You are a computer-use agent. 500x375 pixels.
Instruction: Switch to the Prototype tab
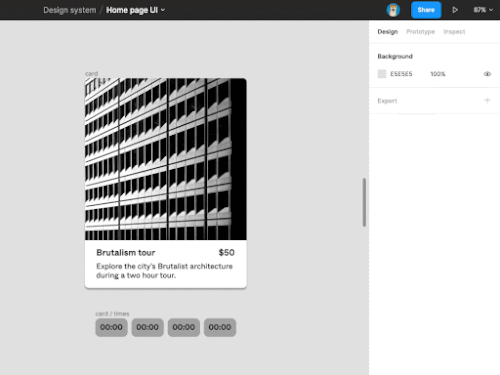(x=420, y=32)
